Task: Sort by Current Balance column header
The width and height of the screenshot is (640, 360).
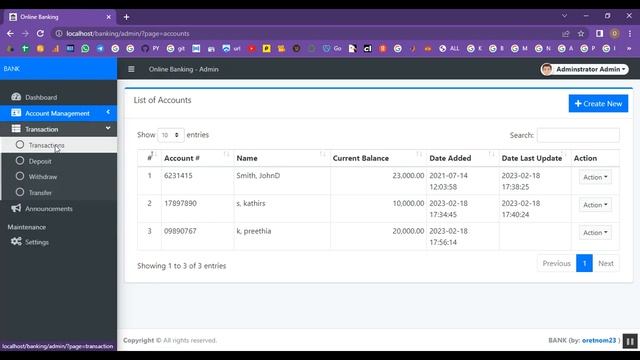Action: [378, 158]
